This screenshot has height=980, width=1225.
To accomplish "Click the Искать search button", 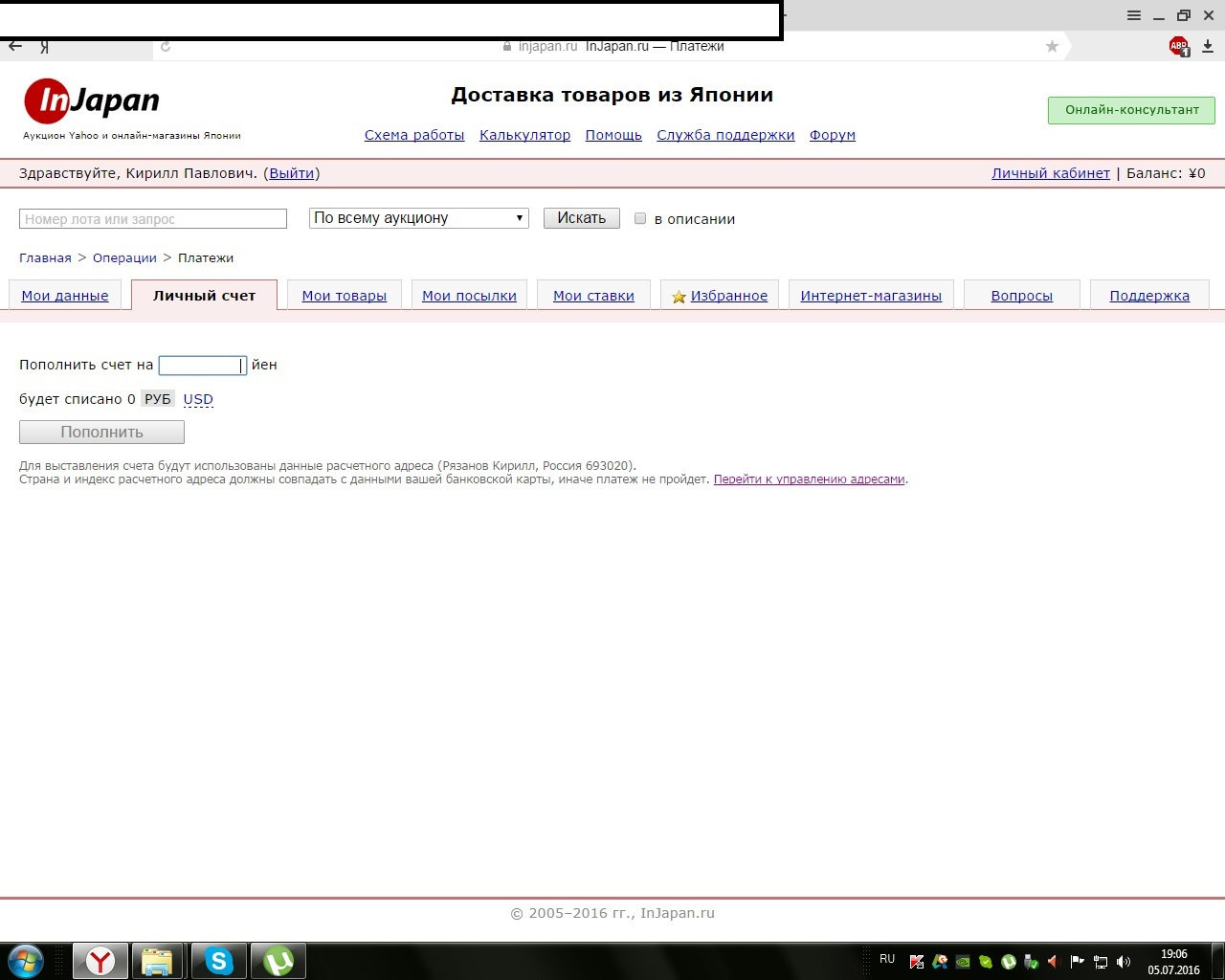I will coord(582,218).
